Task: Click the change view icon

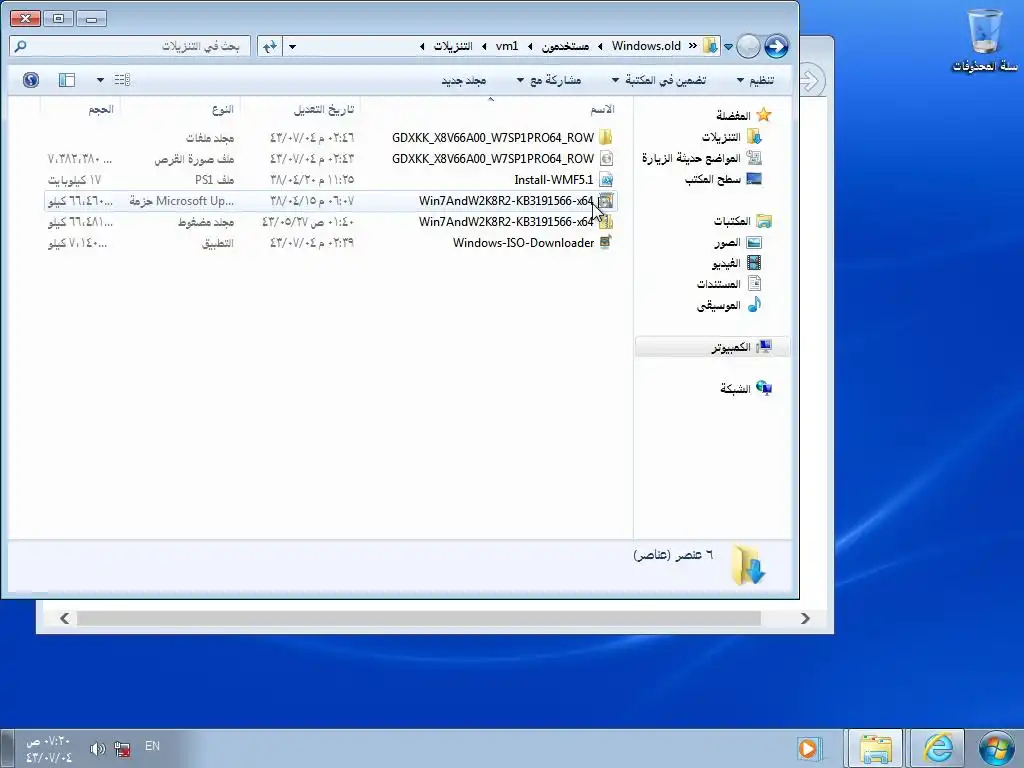Action: 122,80
